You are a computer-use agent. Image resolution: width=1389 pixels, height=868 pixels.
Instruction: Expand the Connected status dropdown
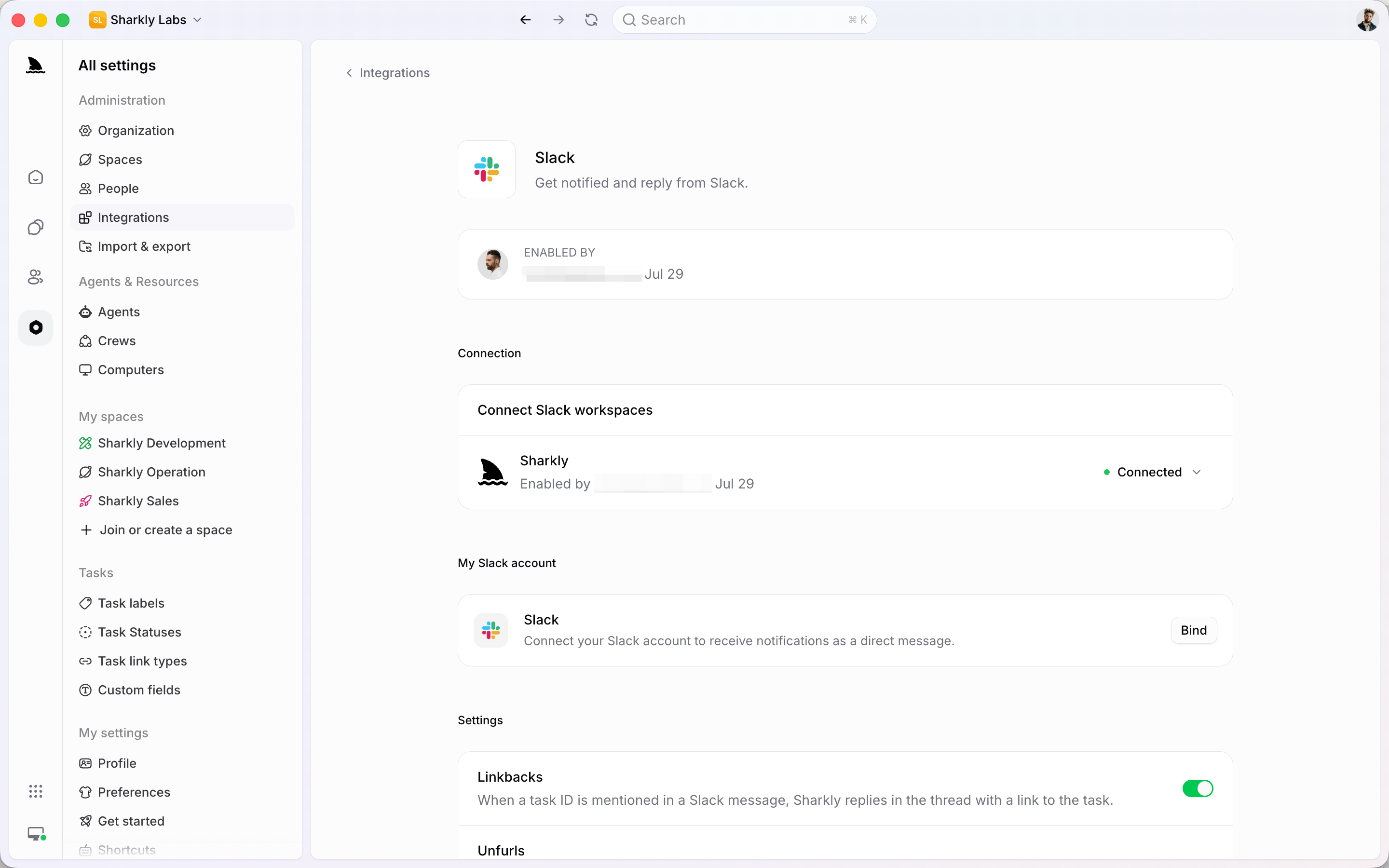pyautogui.click(x=1153, y=472)
